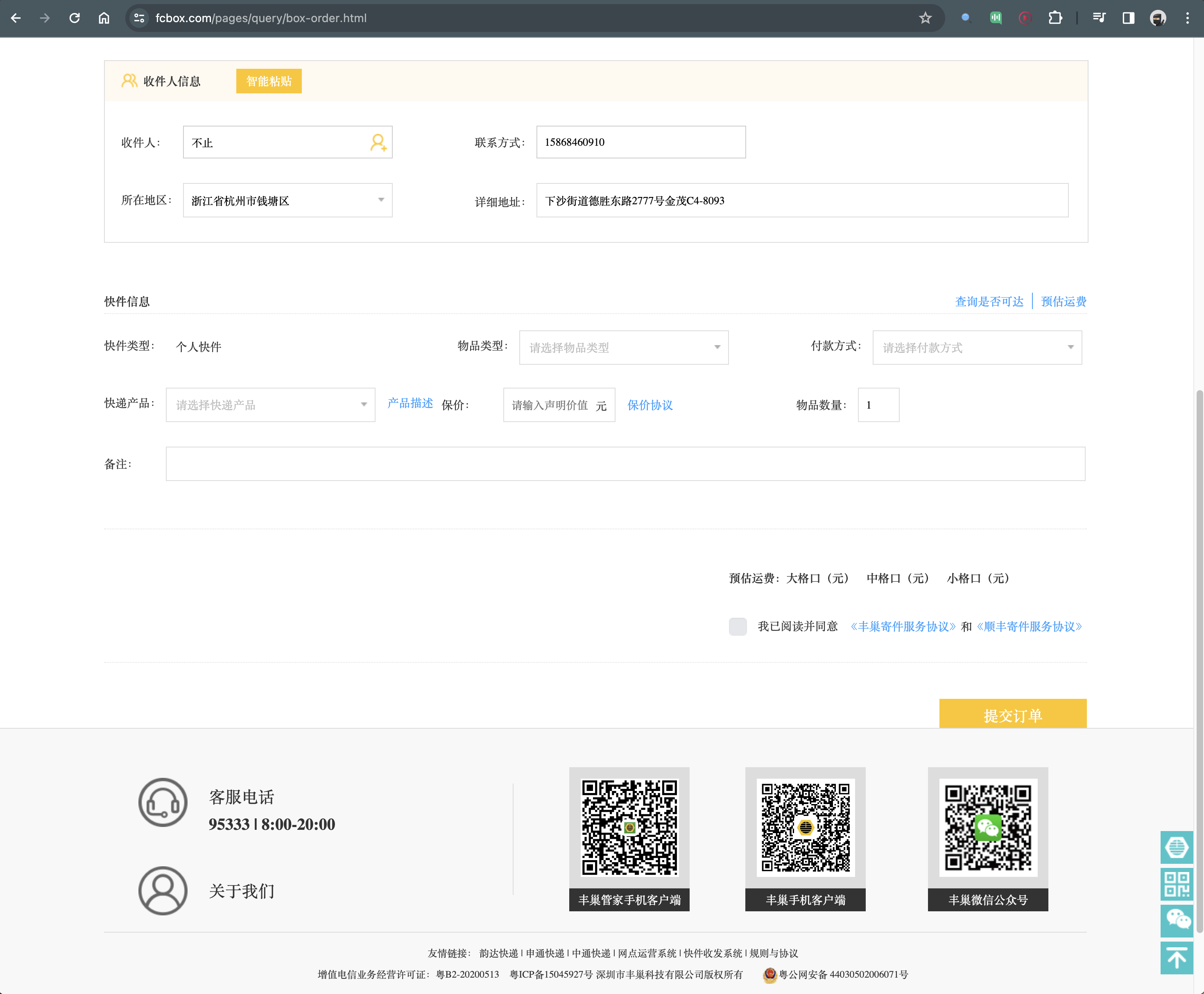Submit the order with 提交订单
The image size is (1204, 994).
(x=1013, y=714)
